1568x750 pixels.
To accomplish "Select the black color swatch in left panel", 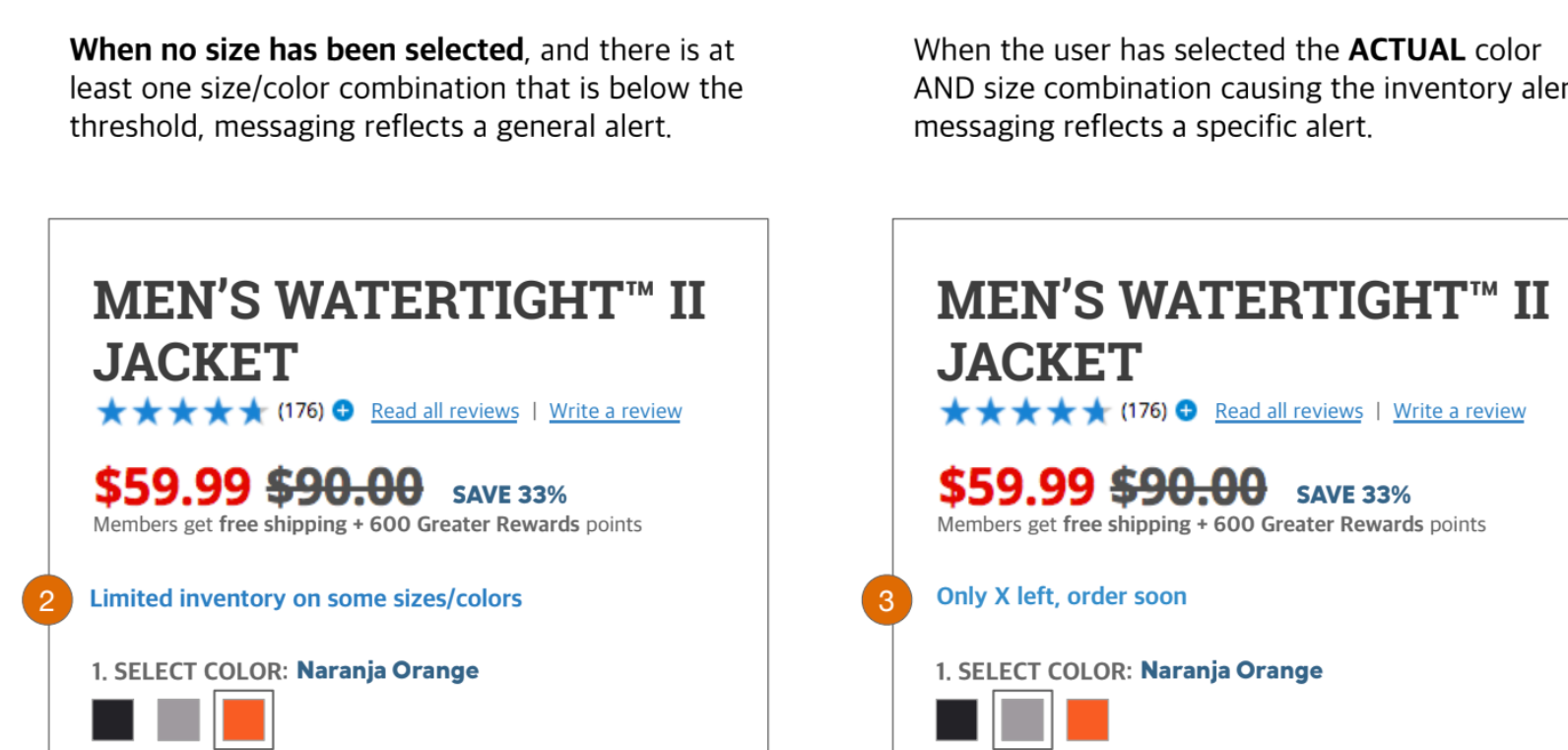I will tap(113, 719).
